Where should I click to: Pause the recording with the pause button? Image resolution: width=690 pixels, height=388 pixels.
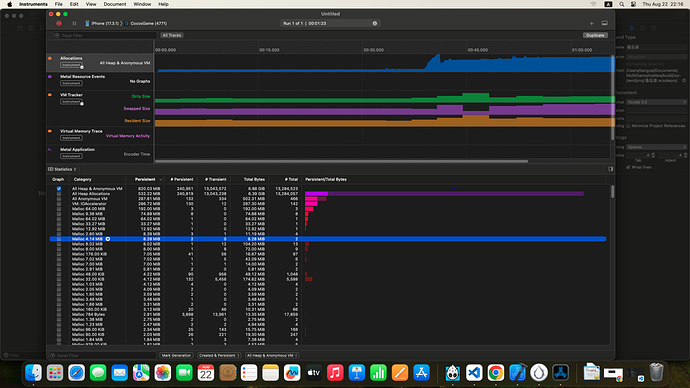pos(74,23)
